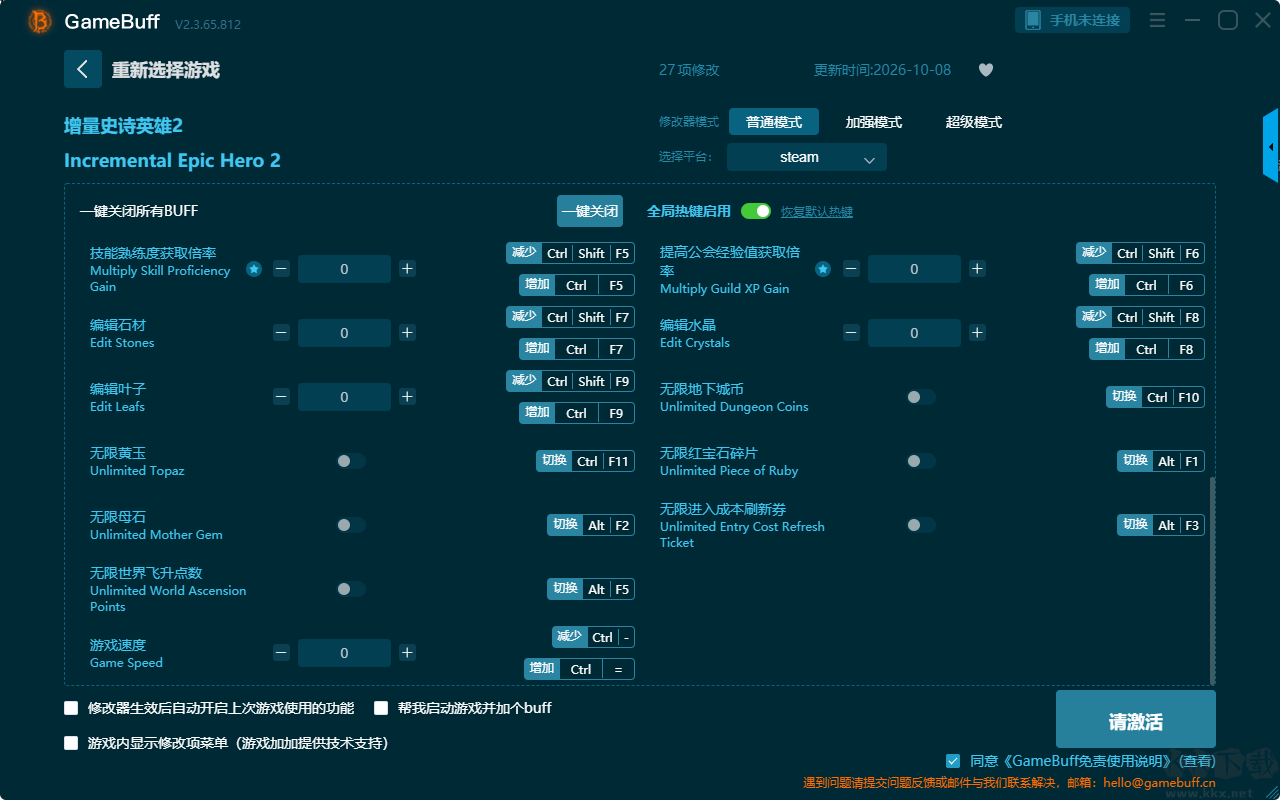Click the 一键关闭 button
1280x800 pixels.
[x=590, y=211]
